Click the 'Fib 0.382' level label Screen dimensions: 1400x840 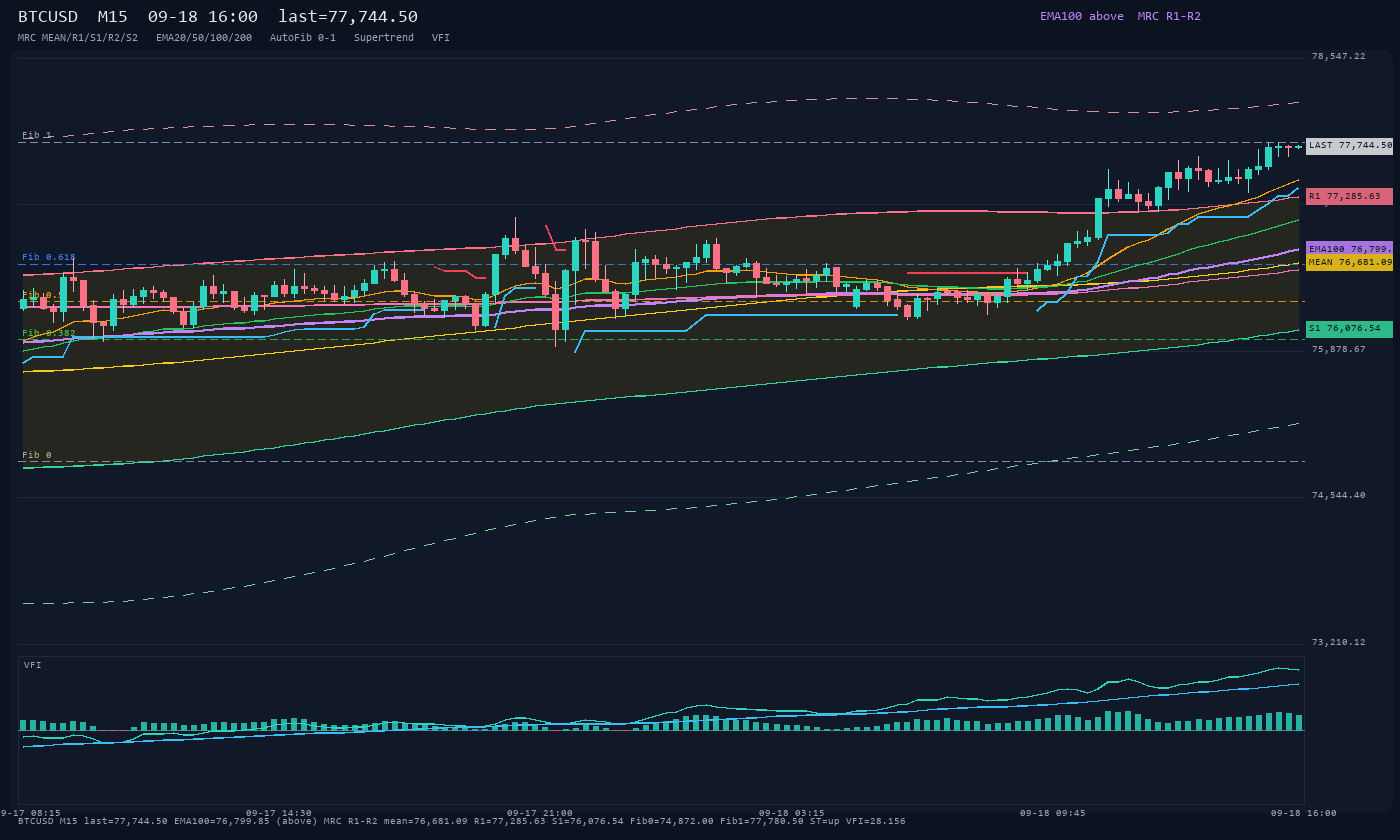click(x=49, y=333)
